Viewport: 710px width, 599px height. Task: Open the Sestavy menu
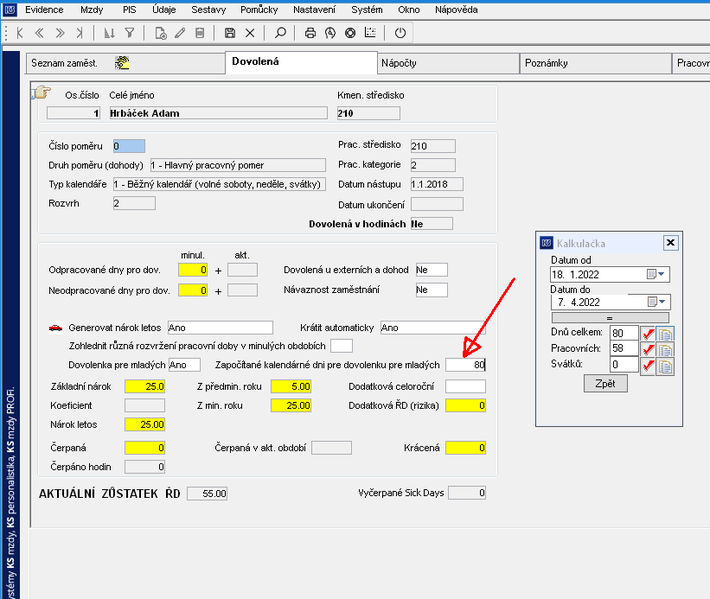coord(208,10)
